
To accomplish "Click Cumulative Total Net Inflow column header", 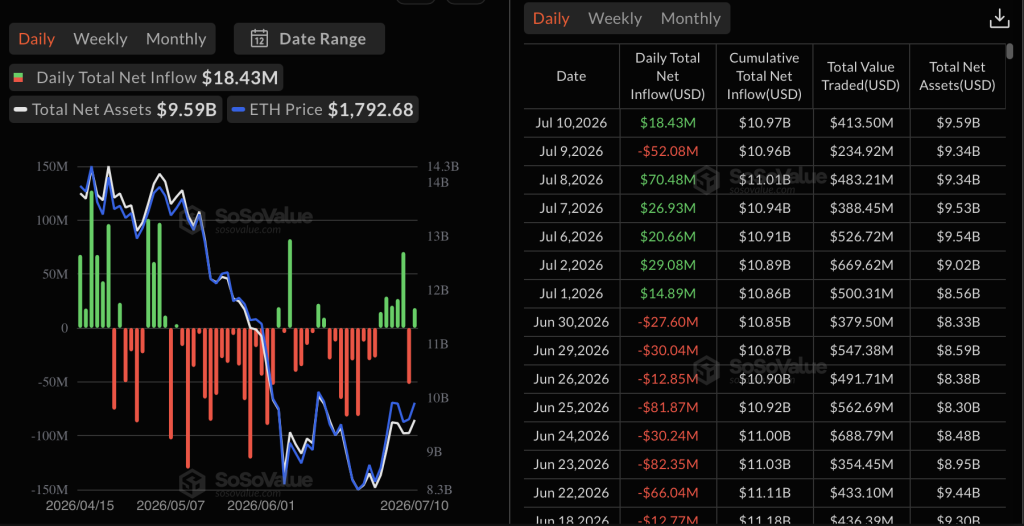I will pos(765,76).
